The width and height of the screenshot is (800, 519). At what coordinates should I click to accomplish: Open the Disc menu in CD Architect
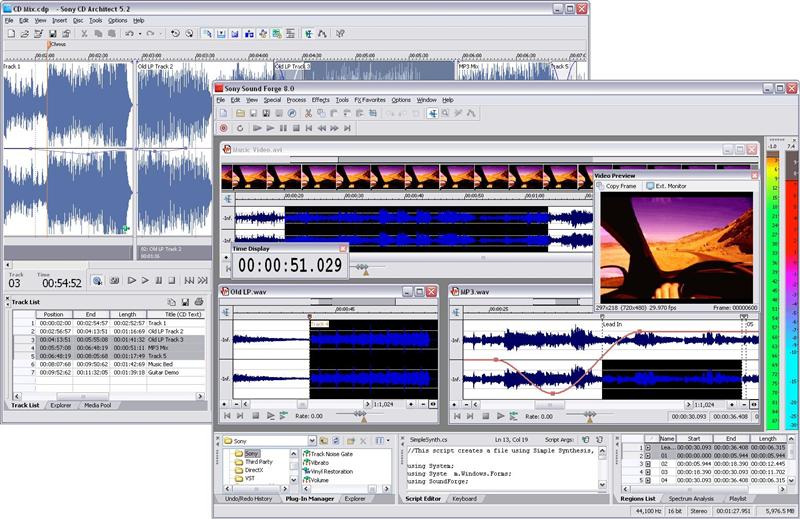pos(78,20)
